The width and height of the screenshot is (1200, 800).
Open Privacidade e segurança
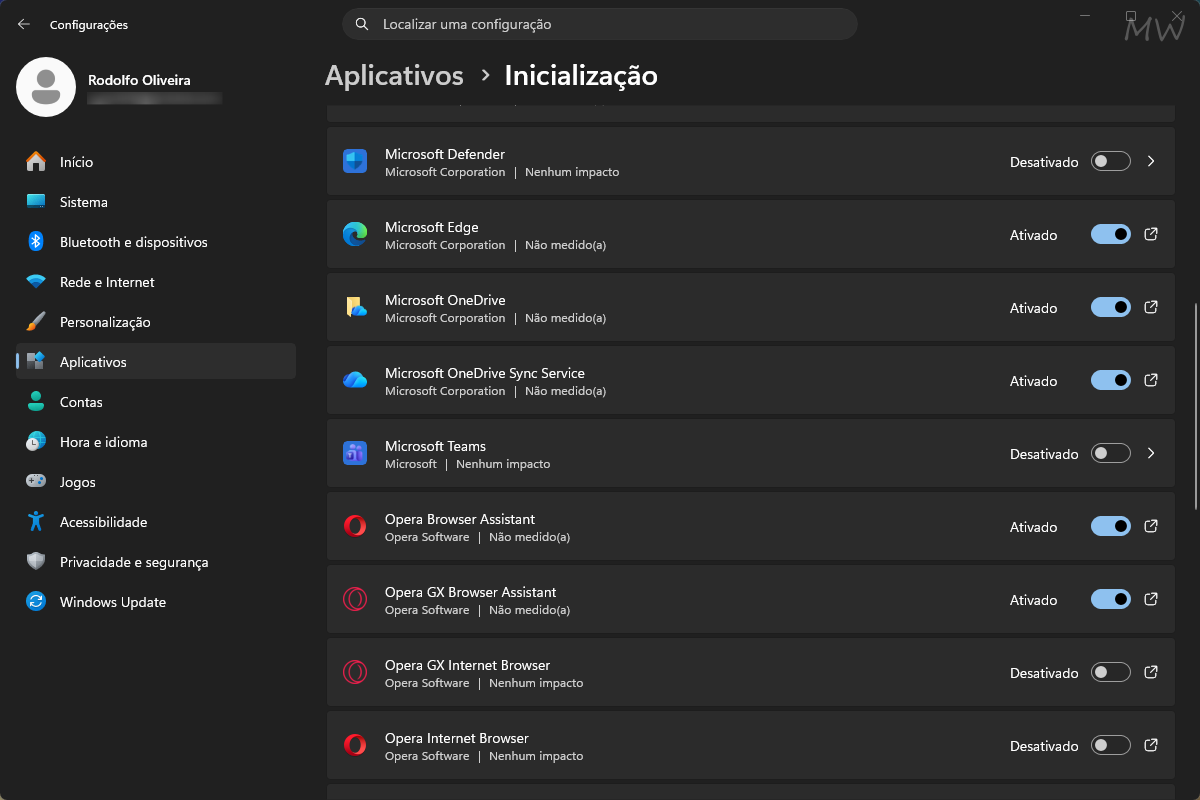[x=156, y=562]
